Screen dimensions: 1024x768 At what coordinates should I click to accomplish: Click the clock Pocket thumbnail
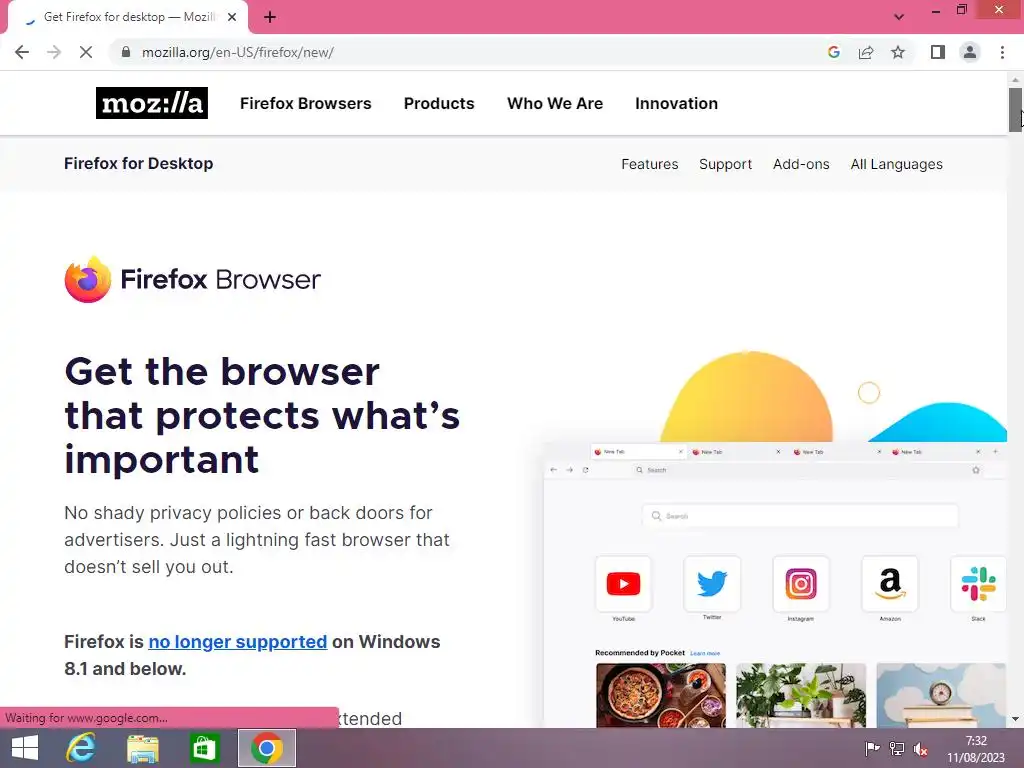[940, 696]
